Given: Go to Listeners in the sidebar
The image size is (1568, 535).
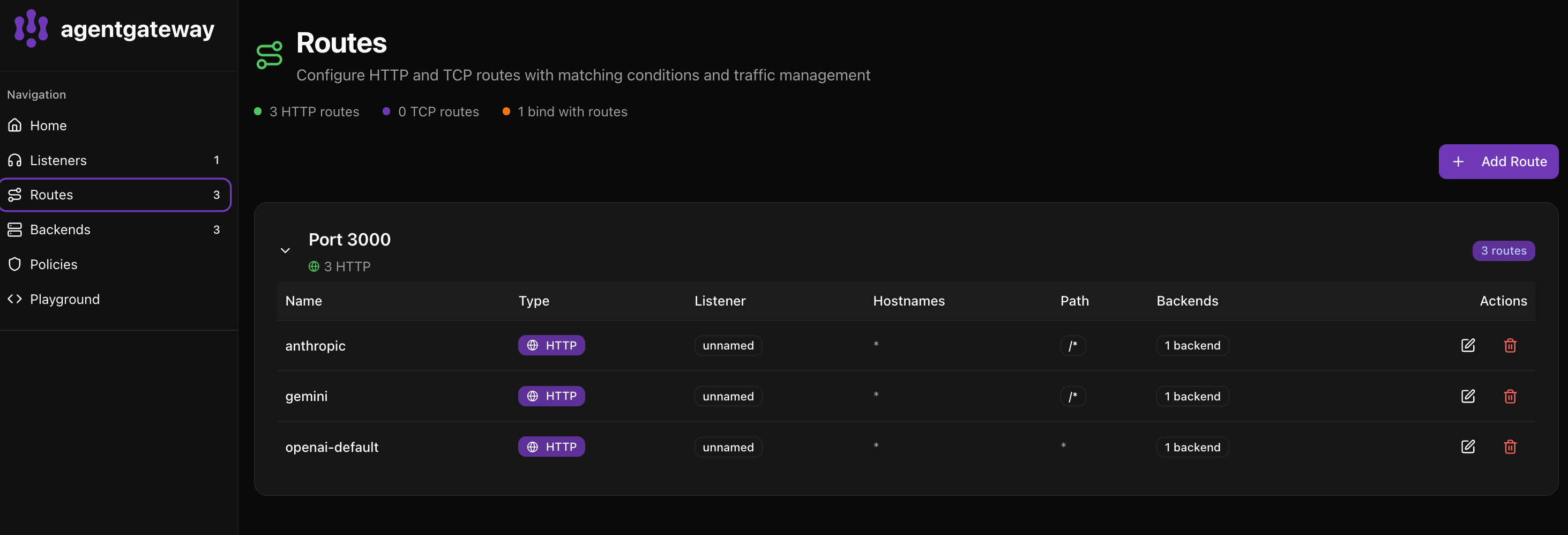Looking at the screenshot, I should [x=58, y=160].
